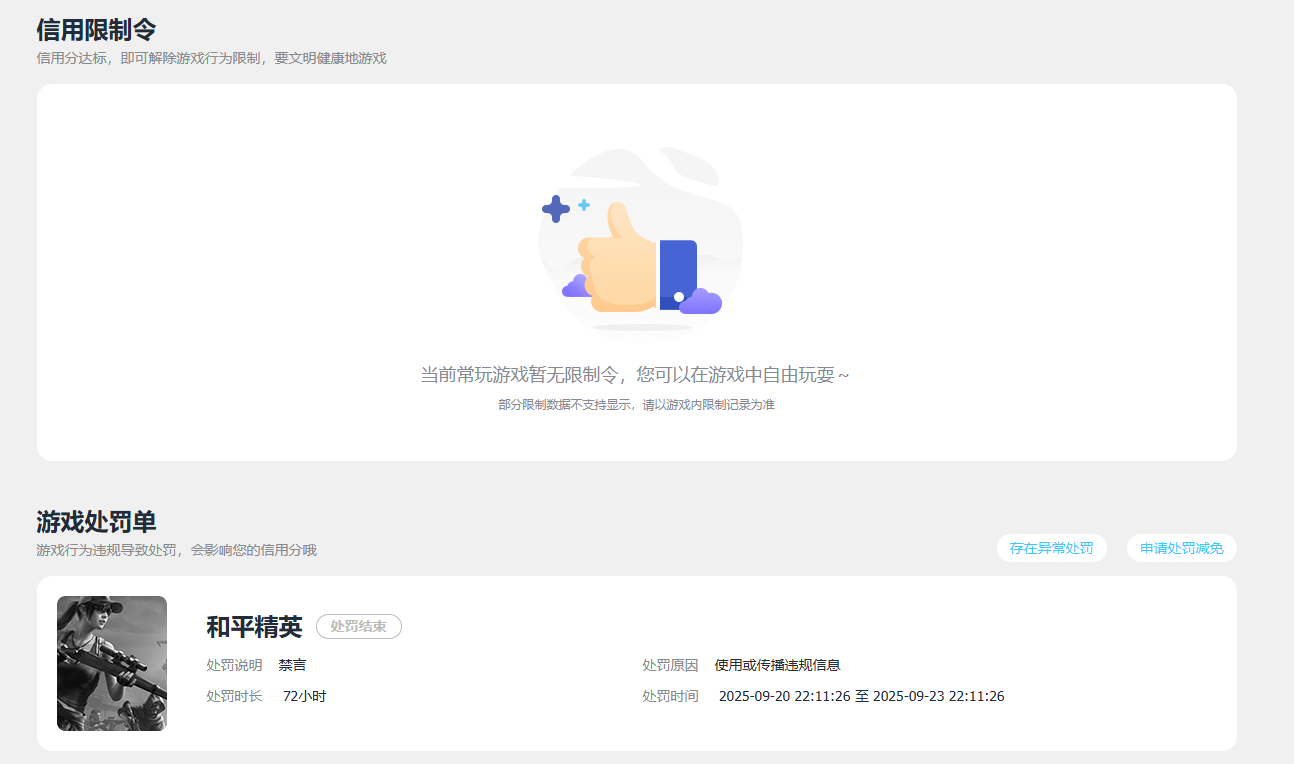1294x764 pixels.
Task: Click the 当前常玩游戏暂无限制令 message
Action: 635,375
